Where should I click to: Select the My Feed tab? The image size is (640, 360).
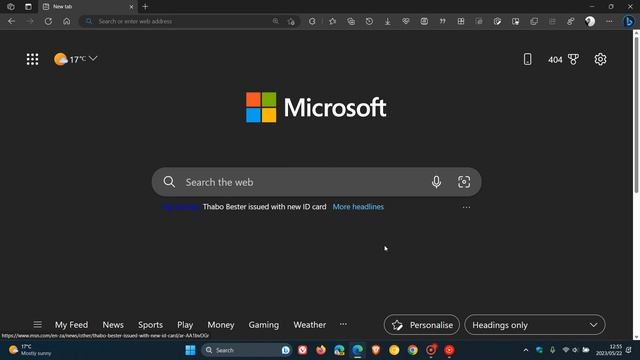point(71,325)
